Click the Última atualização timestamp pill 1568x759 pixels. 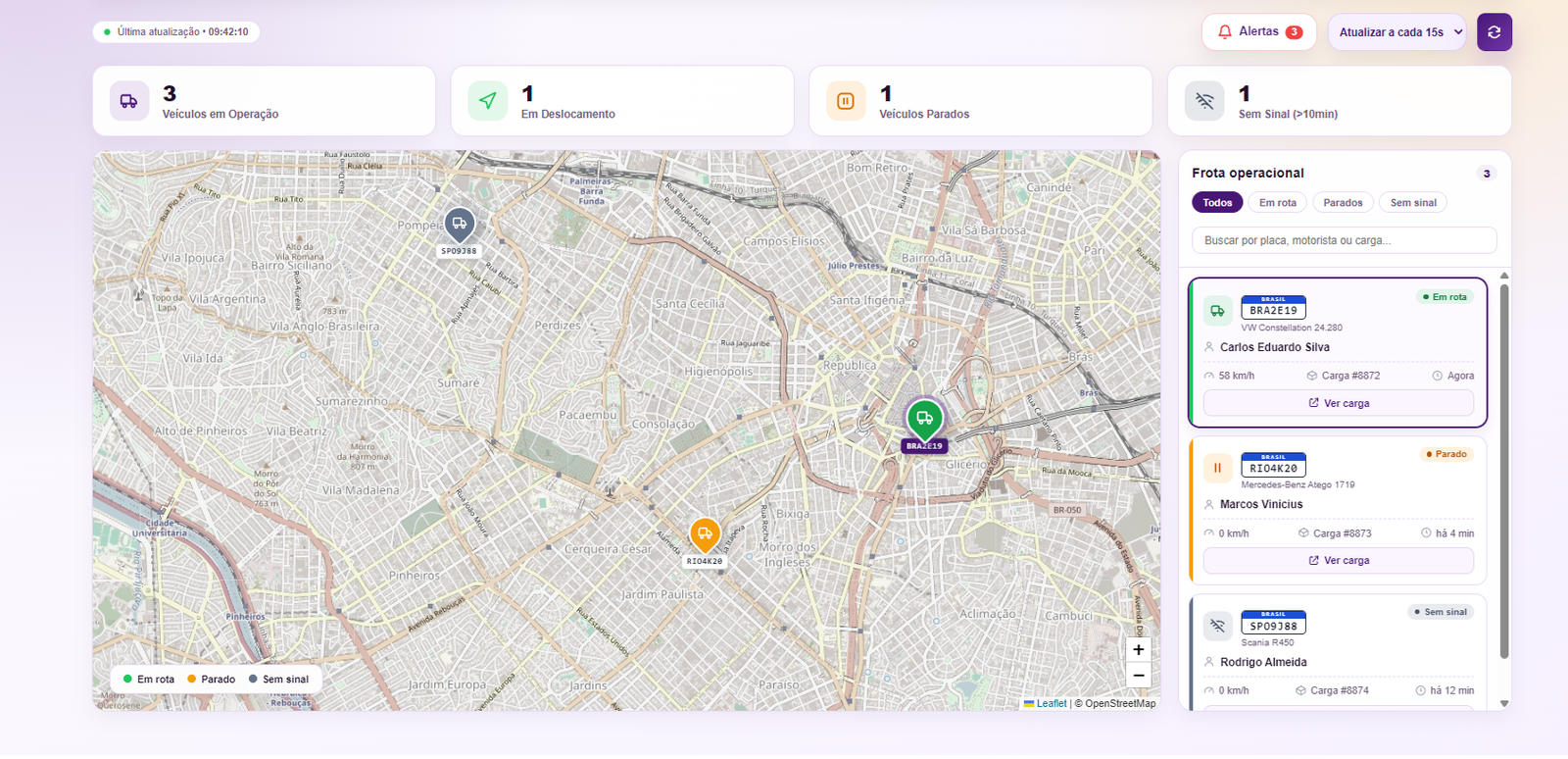point(176,32)
